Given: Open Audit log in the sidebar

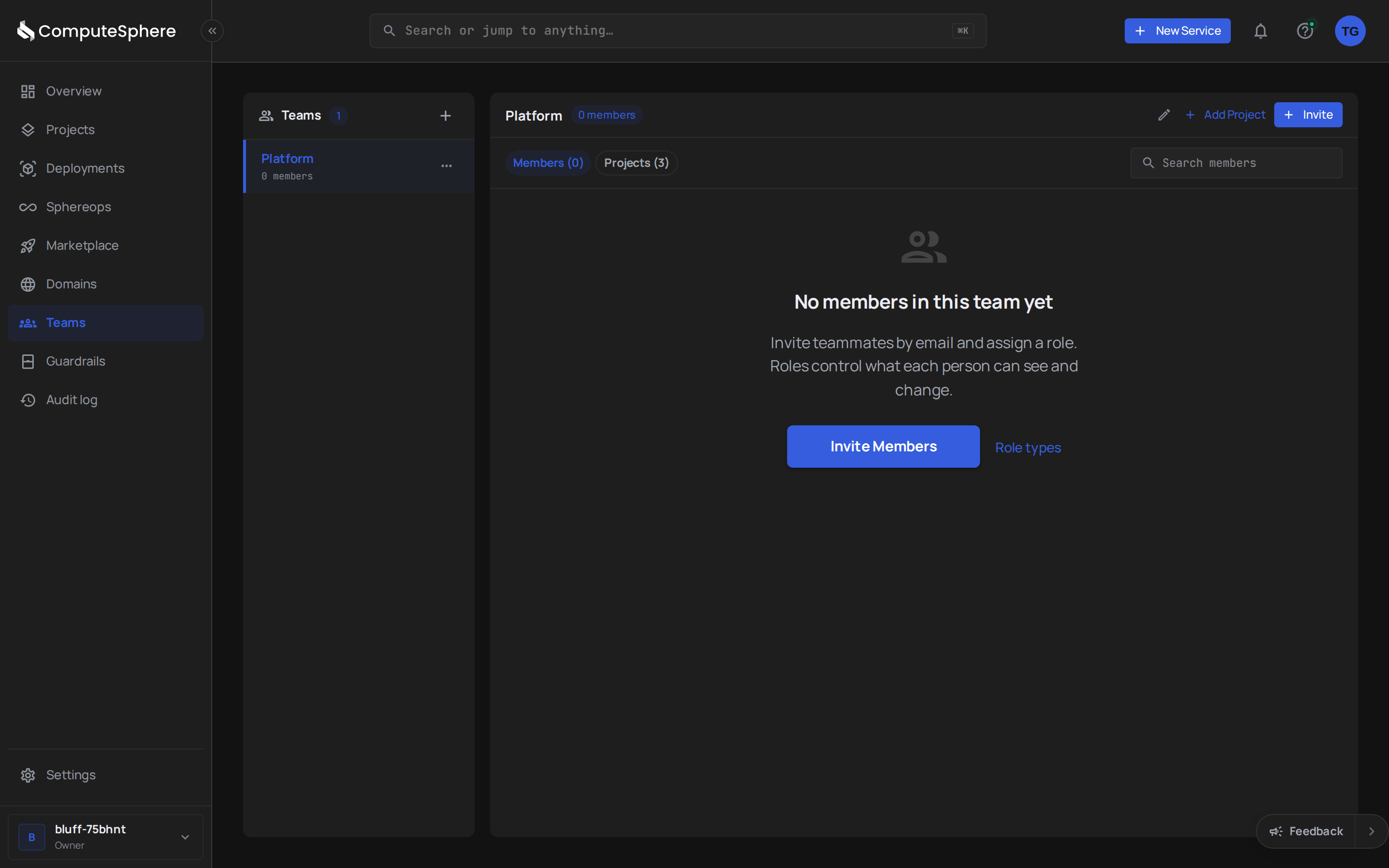Looking at the screenshot, I should [106, 400].
